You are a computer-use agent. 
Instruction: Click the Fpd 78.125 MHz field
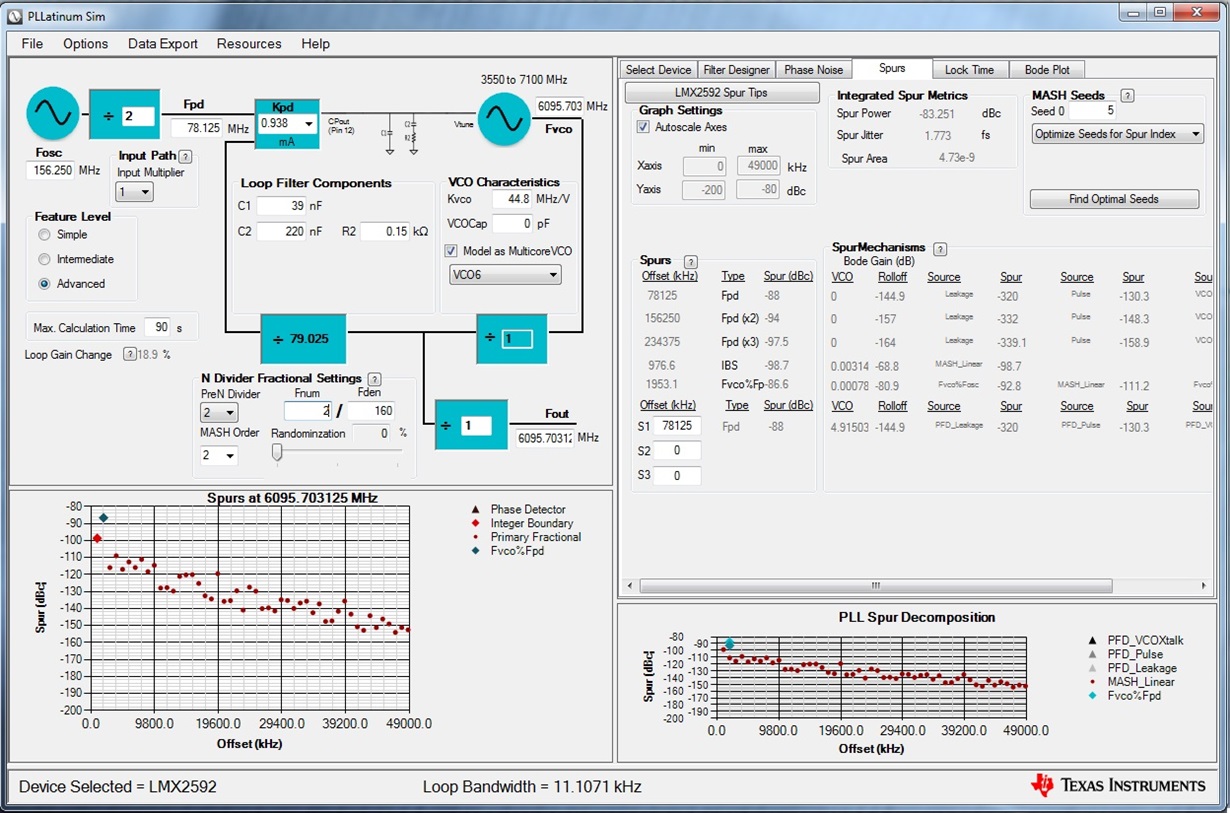pyautogui.click(x=197, y=128)
